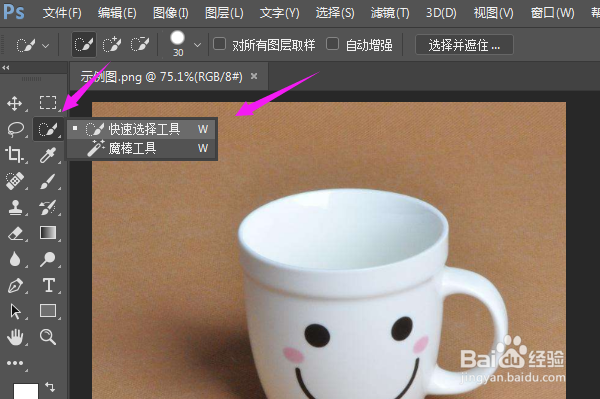Click the Quick Selection tool in toolbox
Screen dimensions: 600x399
[x=48, y=129]
